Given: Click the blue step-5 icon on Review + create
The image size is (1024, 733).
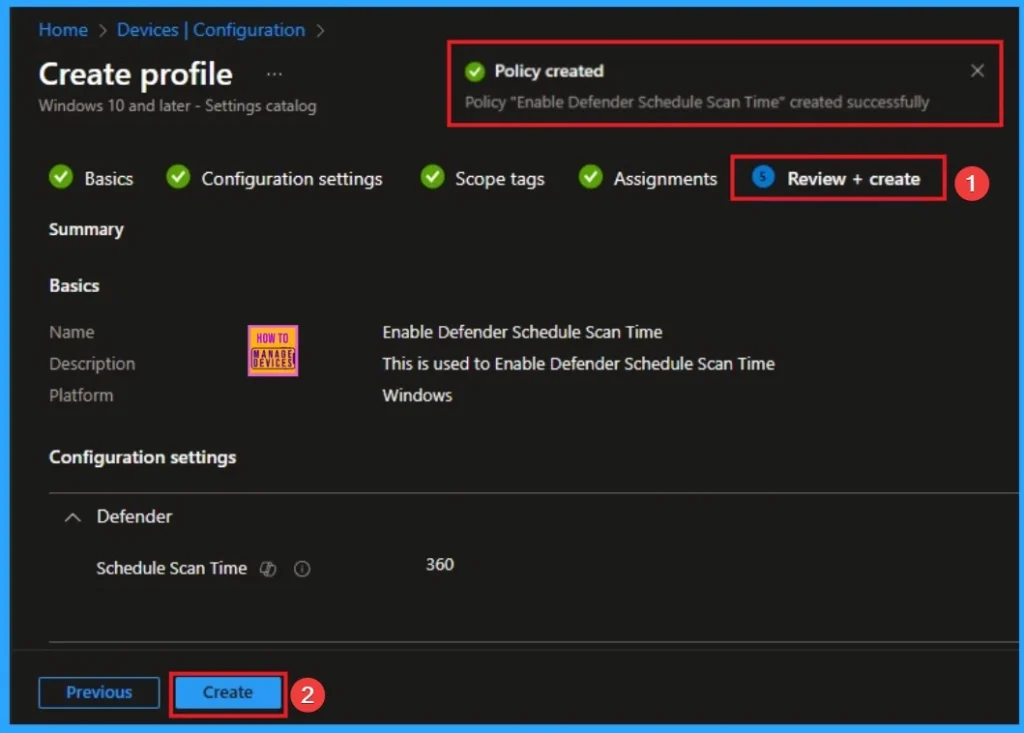Looking at the screenshot, I should (x=761, y=177).
